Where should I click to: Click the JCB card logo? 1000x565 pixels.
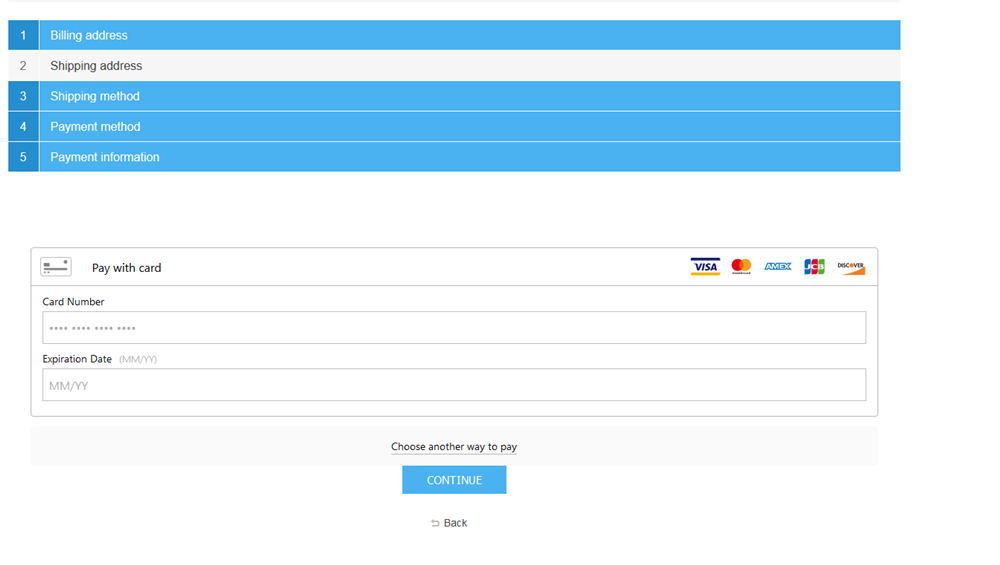pyautogui.click(x=814, y=267)
